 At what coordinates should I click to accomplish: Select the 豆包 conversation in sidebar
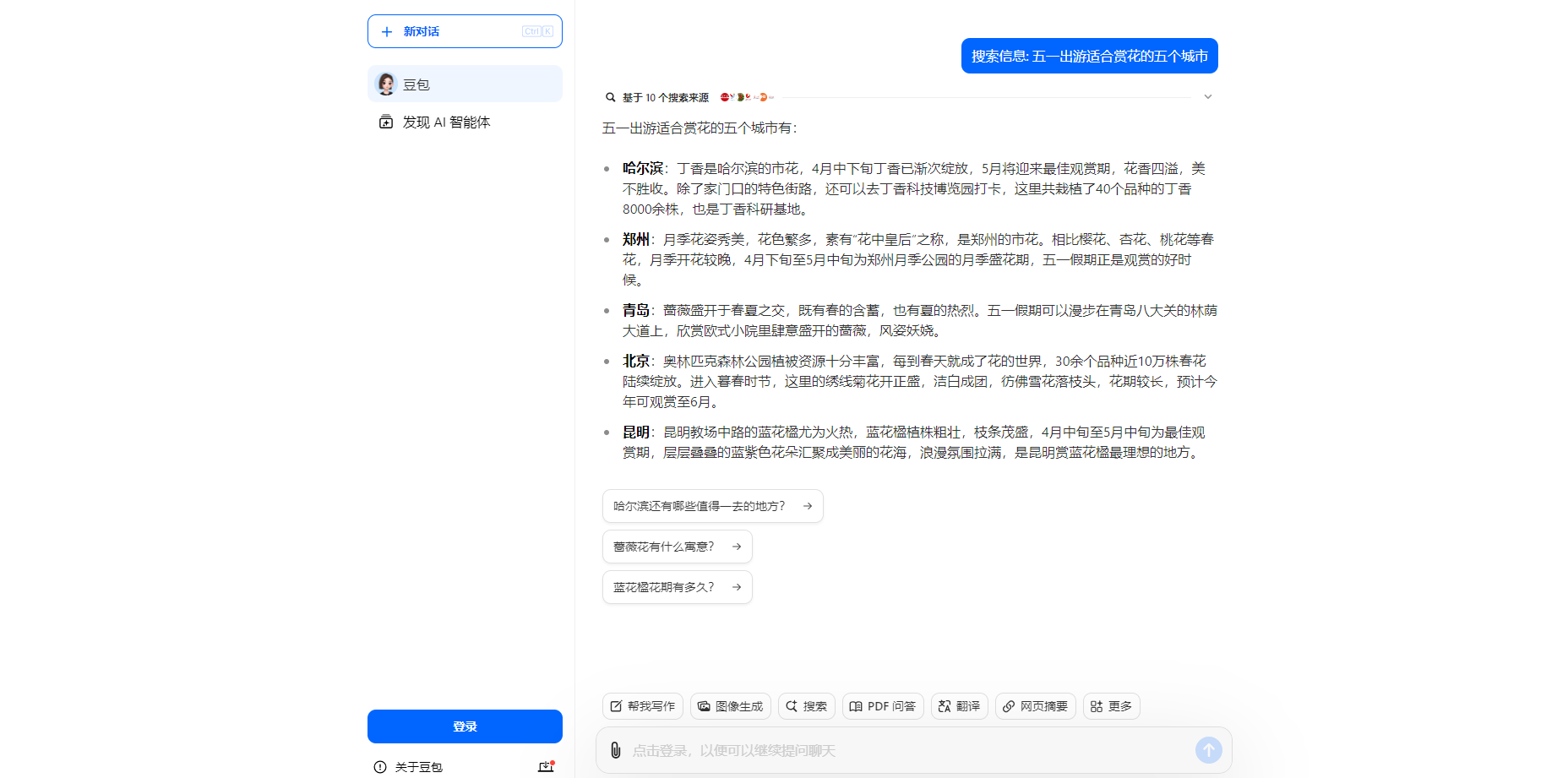464,84
